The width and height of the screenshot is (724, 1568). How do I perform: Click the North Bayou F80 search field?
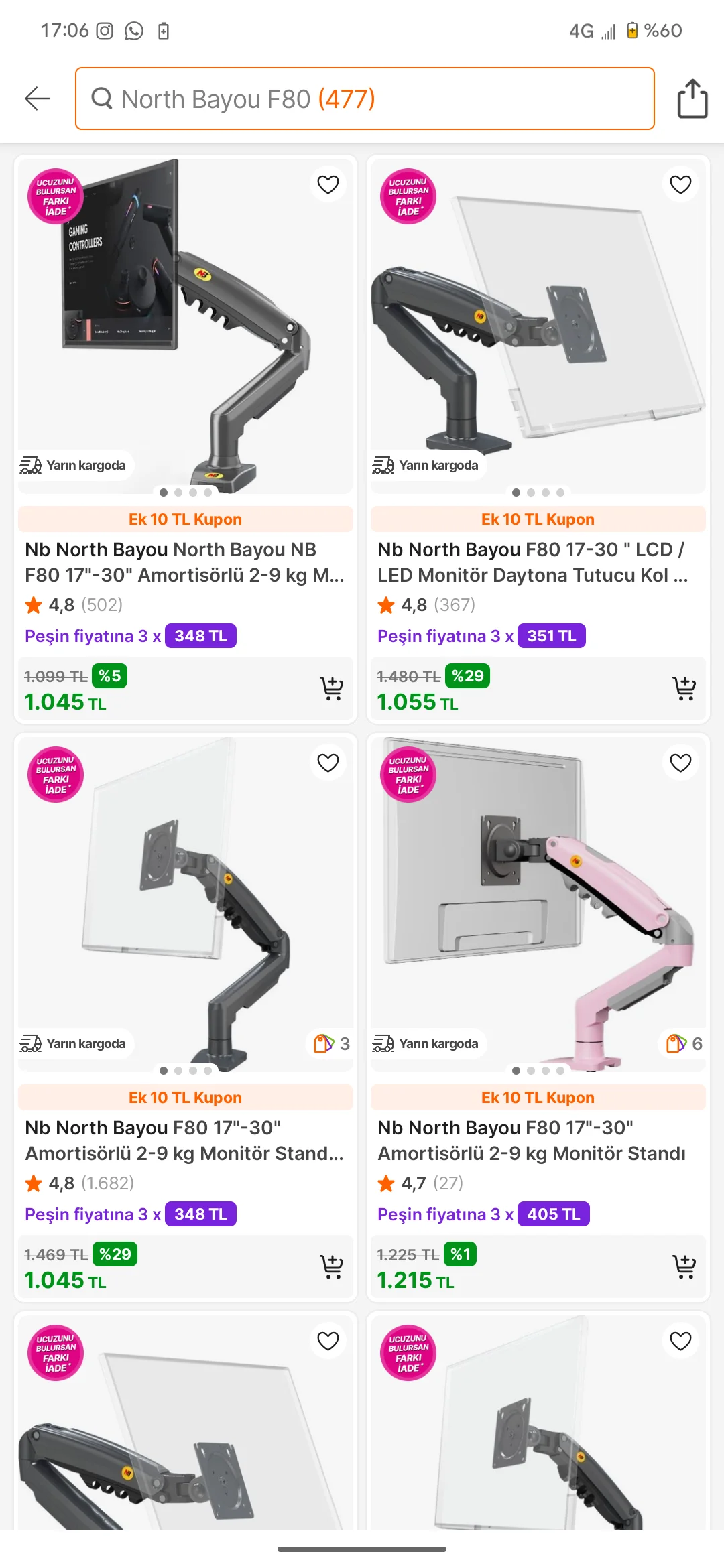pyautogui.click(x=365, y=99)
